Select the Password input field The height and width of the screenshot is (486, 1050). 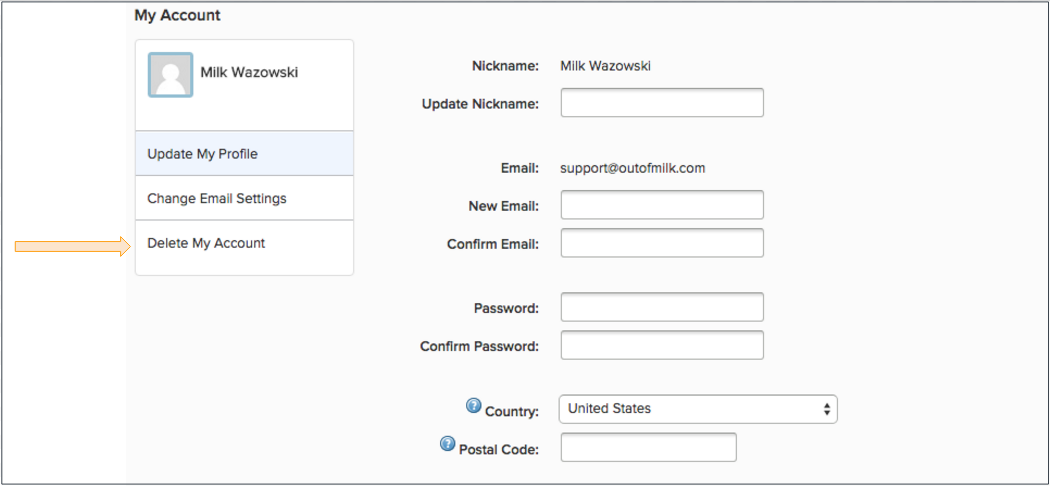[x=662, y=307]
